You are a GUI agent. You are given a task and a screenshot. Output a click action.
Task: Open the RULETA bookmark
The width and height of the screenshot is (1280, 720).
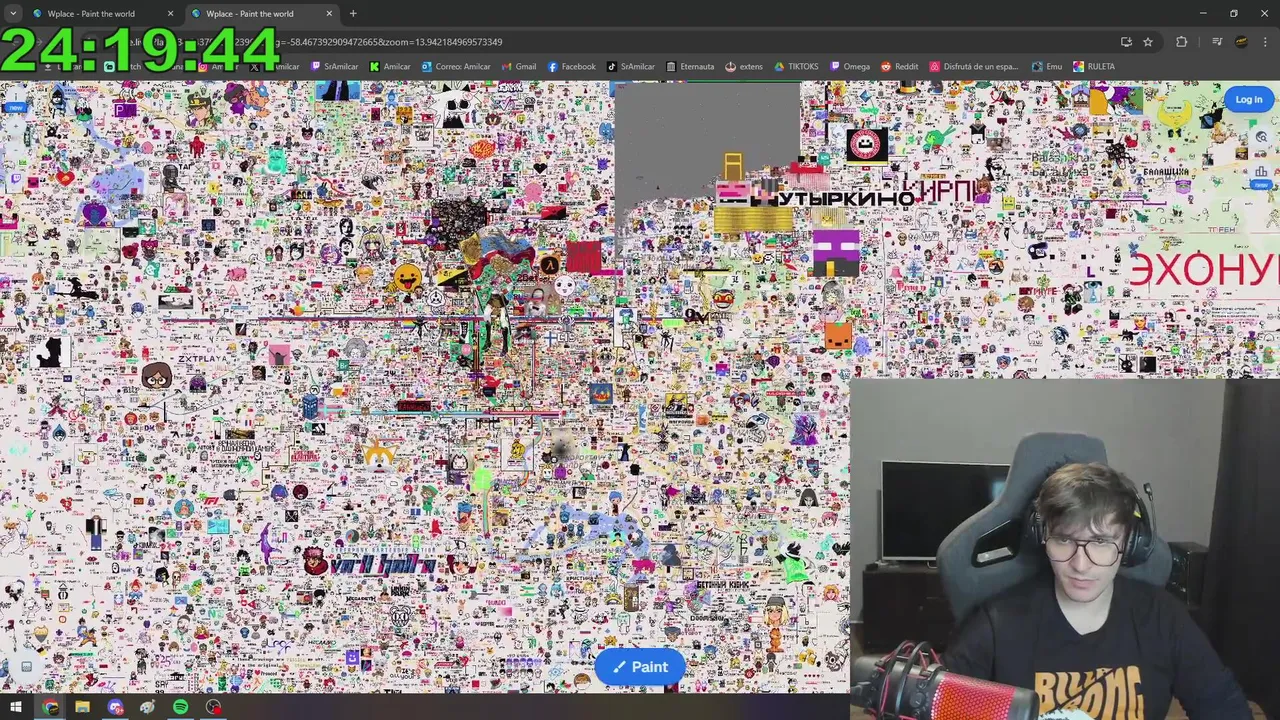[1093, 67]
